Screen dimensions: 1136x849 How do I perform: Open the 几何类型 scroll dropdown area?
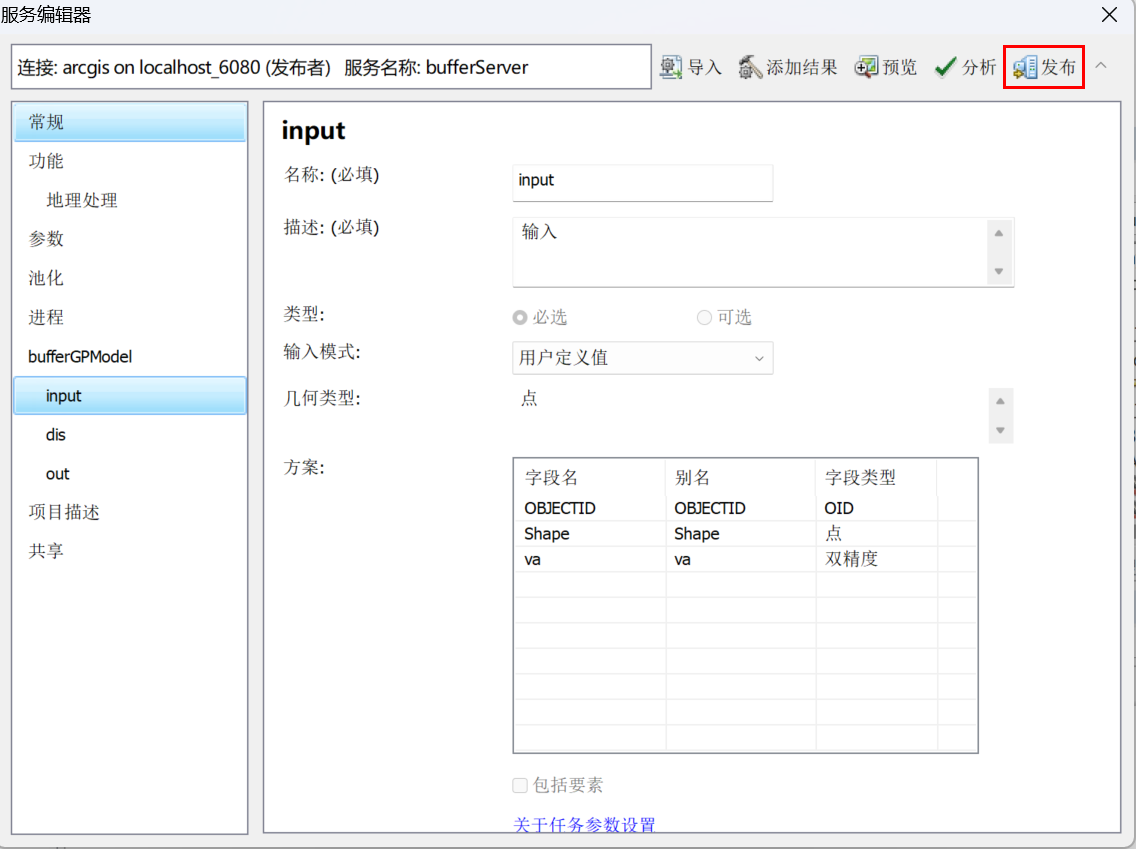click(1000, 415)
